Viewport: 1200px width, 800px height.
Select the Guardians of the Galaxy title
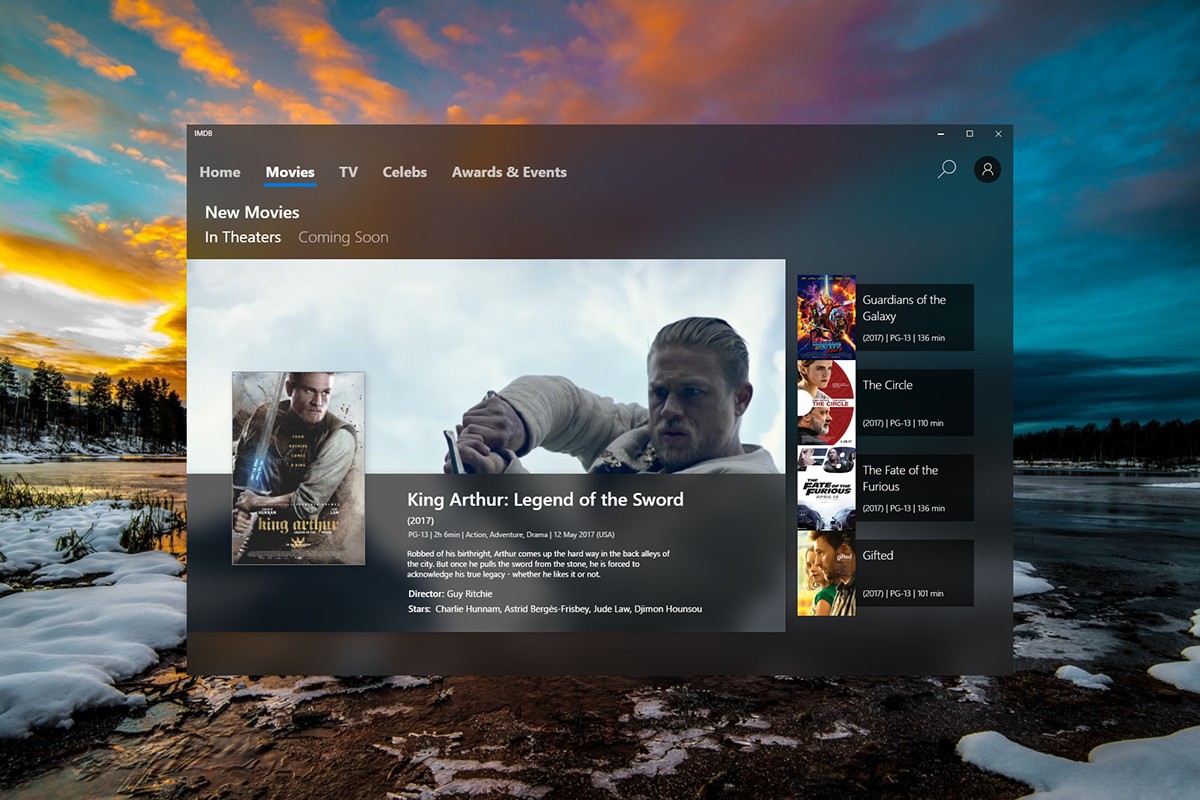[904, 308]
